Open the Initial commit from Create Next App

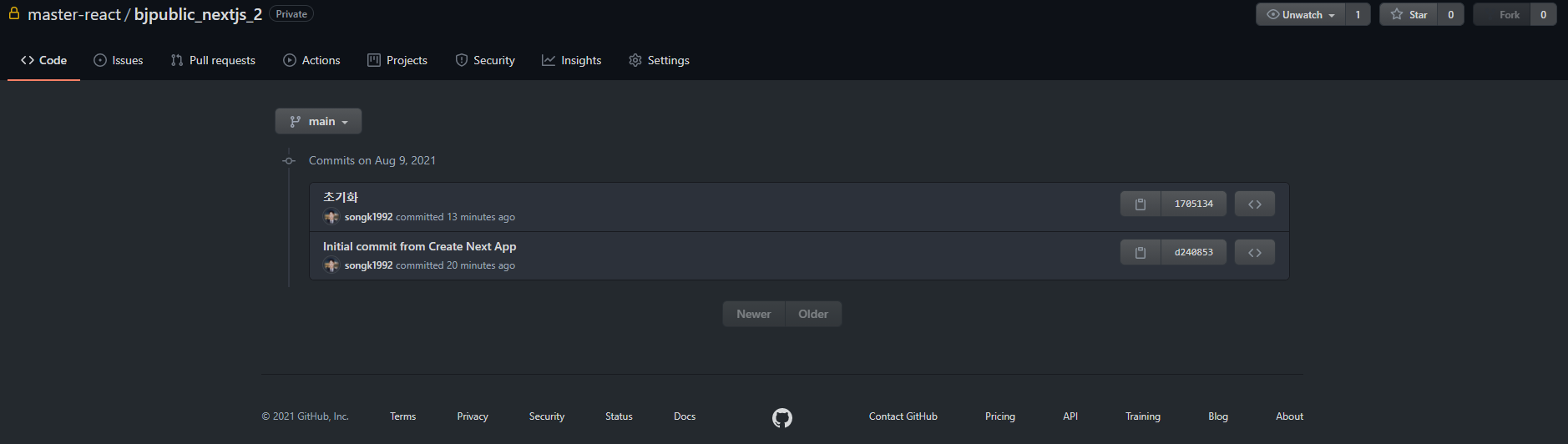coord(419,246)
